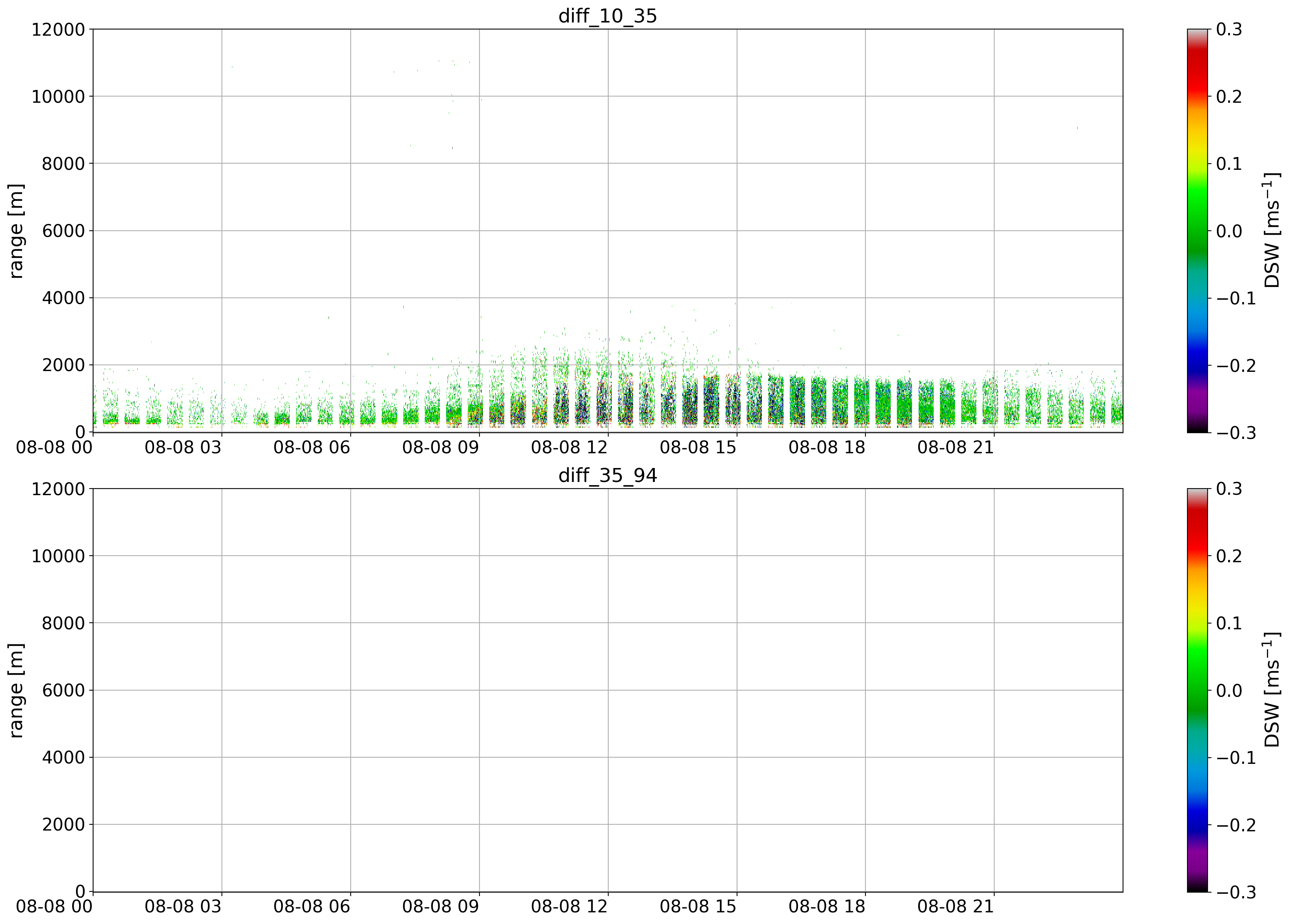
Task: Click the 0.3 tick on diff_35_94 colorbar
Action: click(1230, 489)
